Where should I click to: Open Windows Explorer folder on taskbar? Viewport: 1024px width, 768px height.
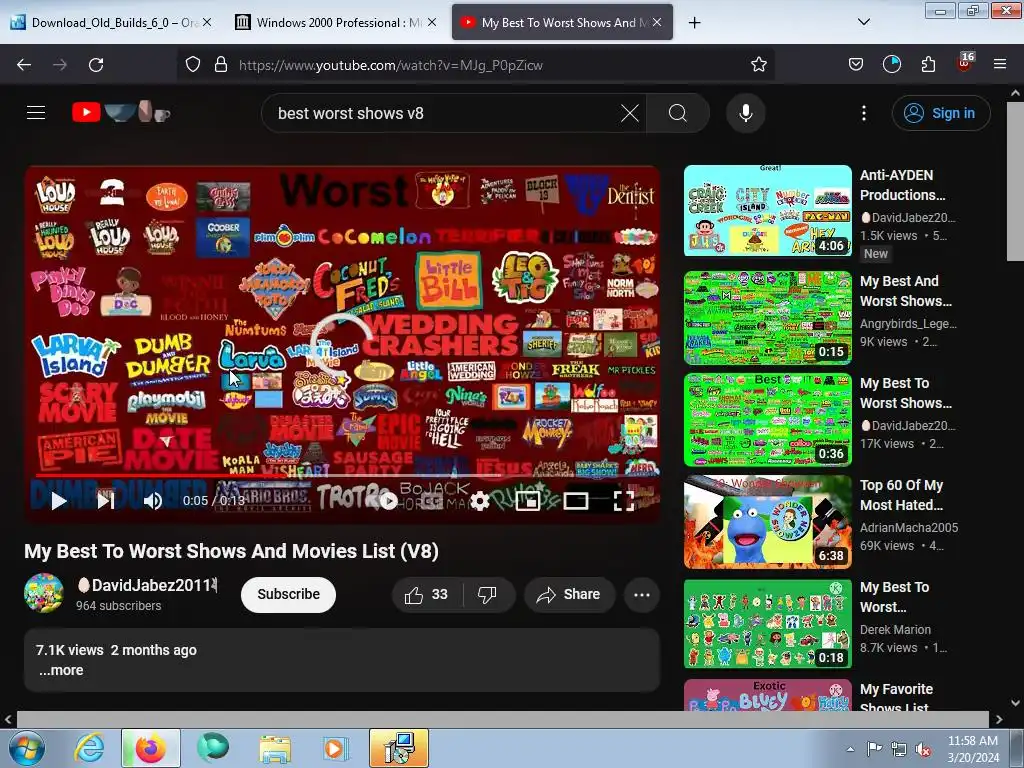point(275,748)
